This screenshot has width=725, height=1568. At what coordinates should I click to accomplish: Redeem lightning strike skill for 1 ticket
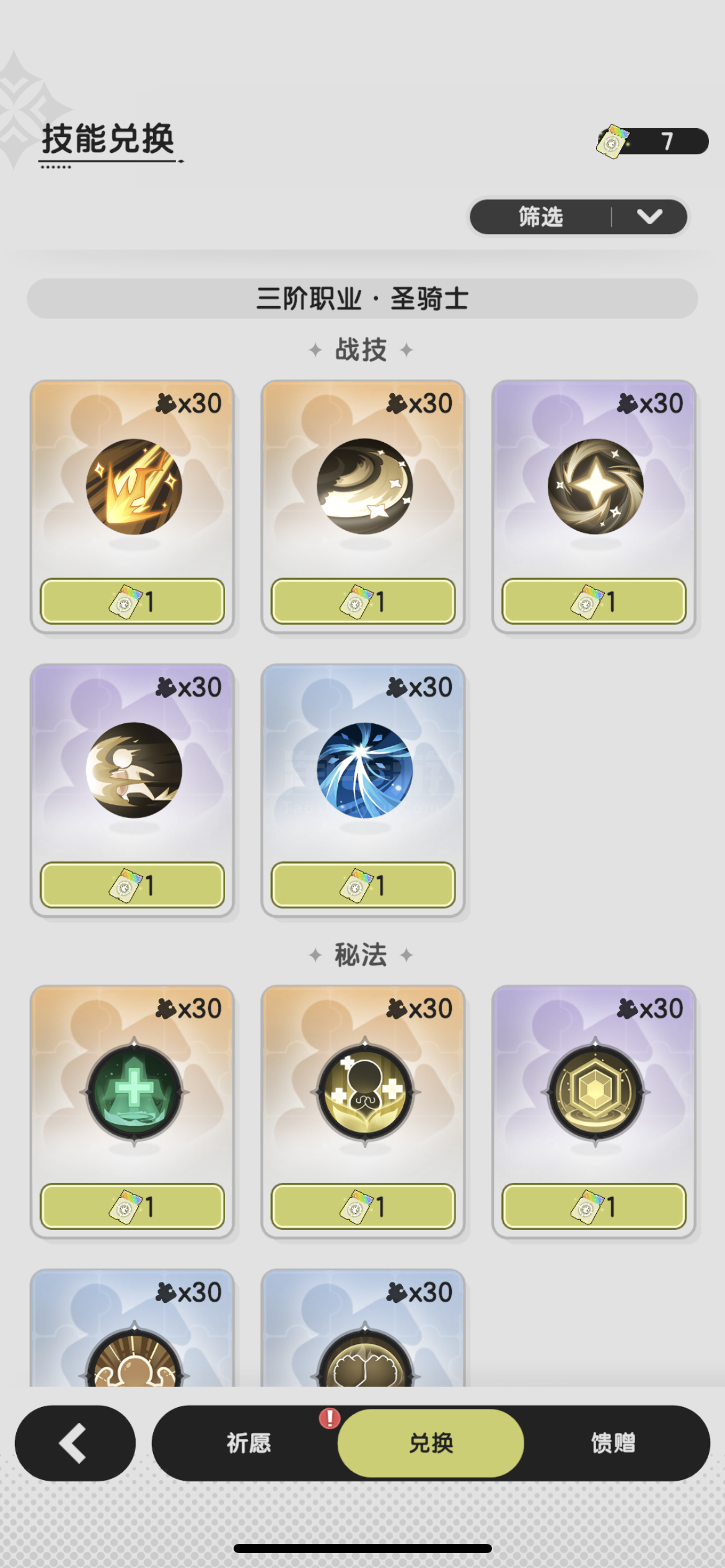pyautogui.click(x=132, y=601)
